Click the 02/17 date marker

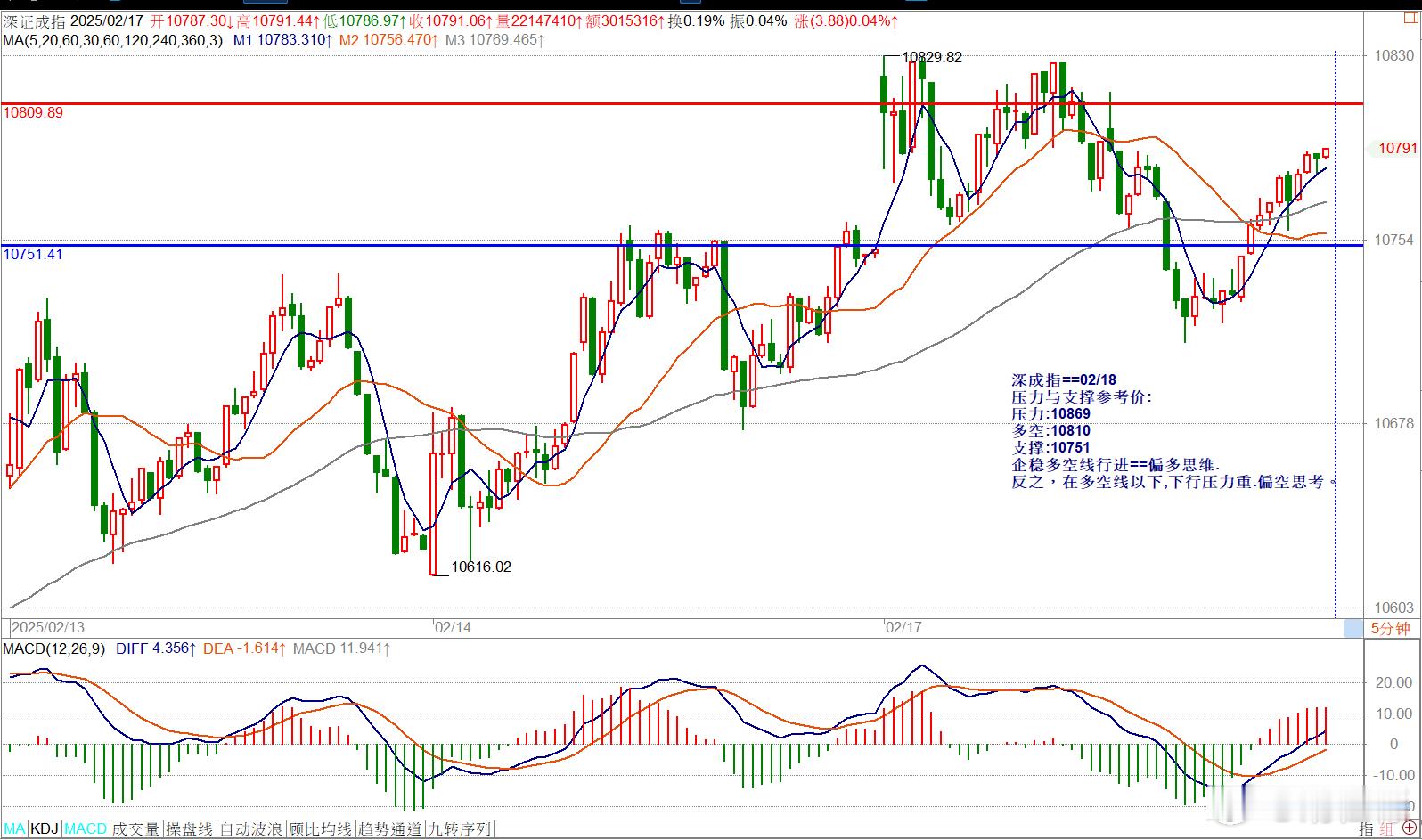[903, 627]
